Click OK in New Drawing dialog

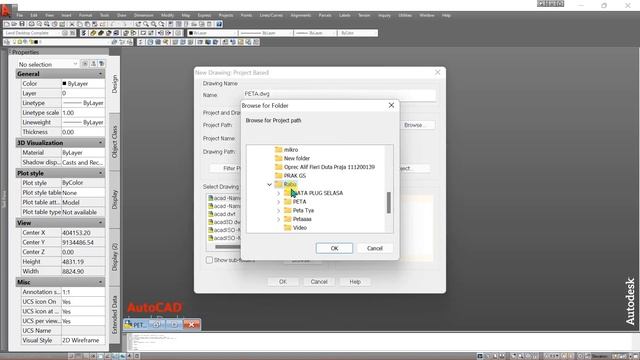coord(283,282)
